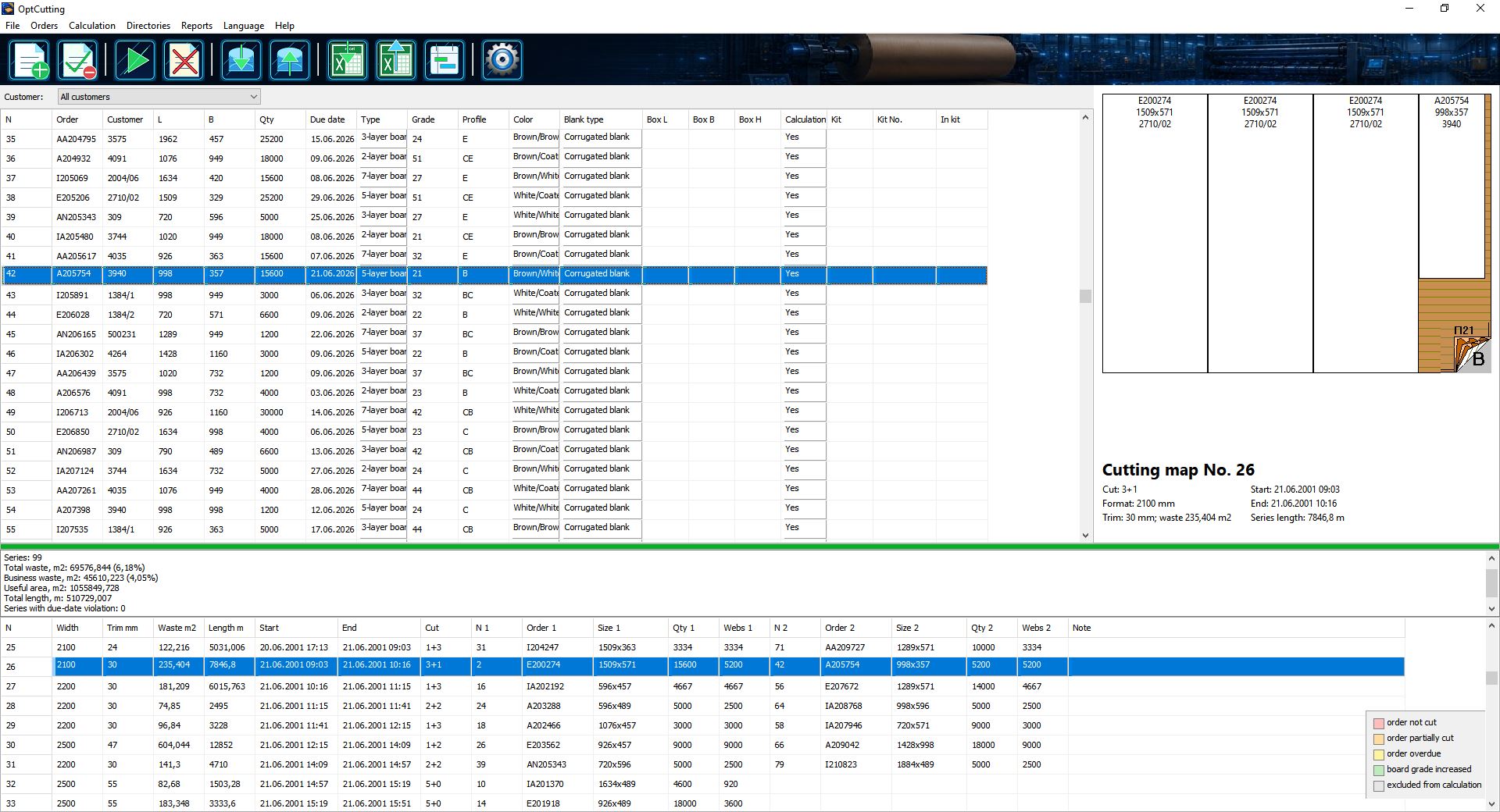Open the Calculation menu
1500x812 pixels.
pos(91,26)
